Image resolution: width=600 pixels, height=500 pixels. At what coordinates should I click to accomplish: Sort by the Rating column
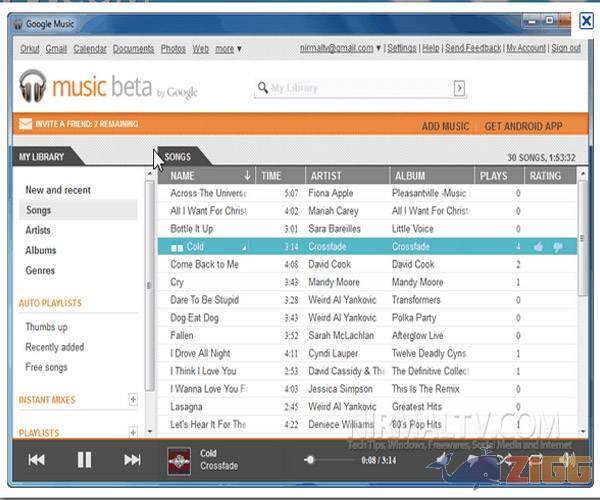pos(549,176)
